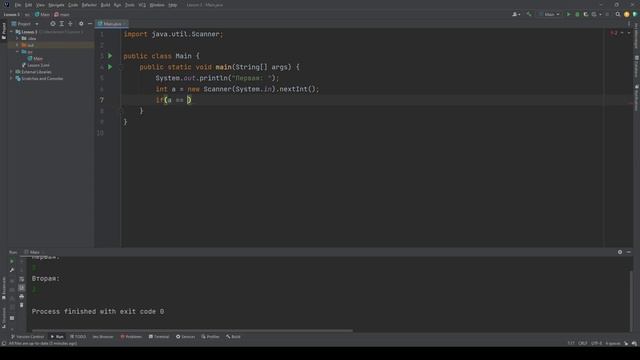Click the Collapse All icon in Project panel
Viewport: 640px width, 360px height.
pos(70,24)
